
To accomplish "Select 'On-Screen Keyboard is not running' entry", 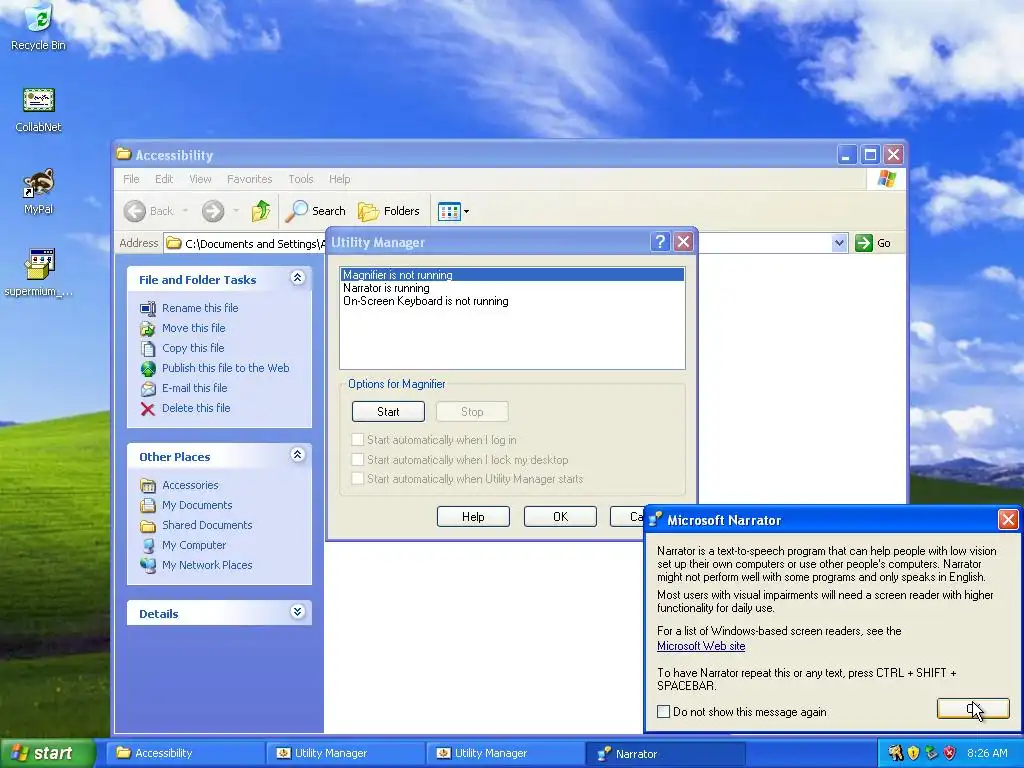I will tap(512, 301).
